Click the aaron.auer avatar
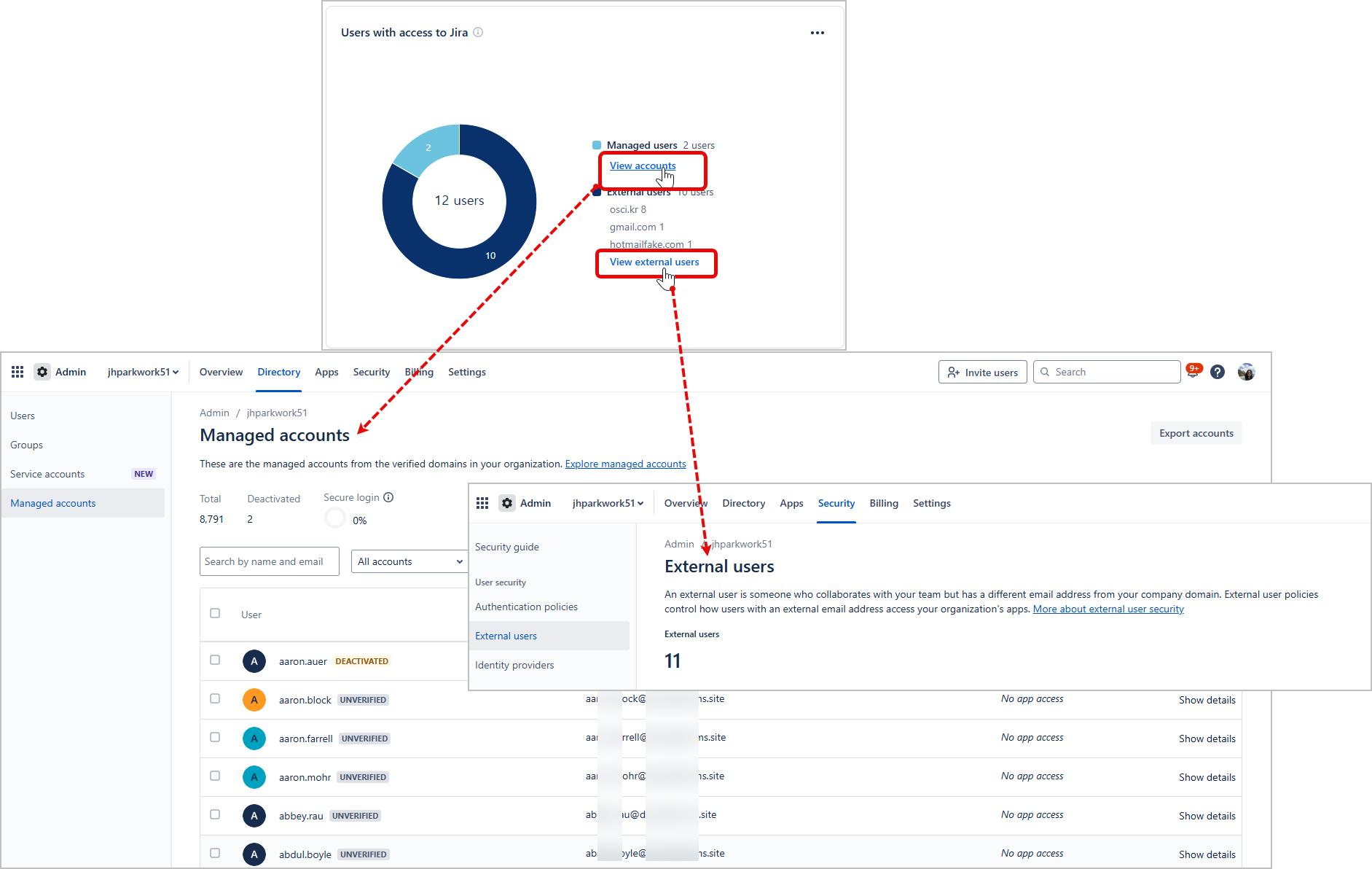 click(x=254, y=661)
